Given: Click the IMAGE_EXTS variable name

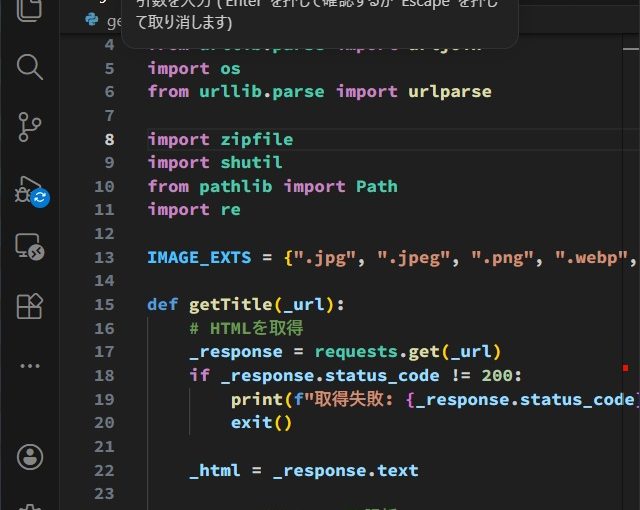Looking at the screenshot, I should (200, 257).
